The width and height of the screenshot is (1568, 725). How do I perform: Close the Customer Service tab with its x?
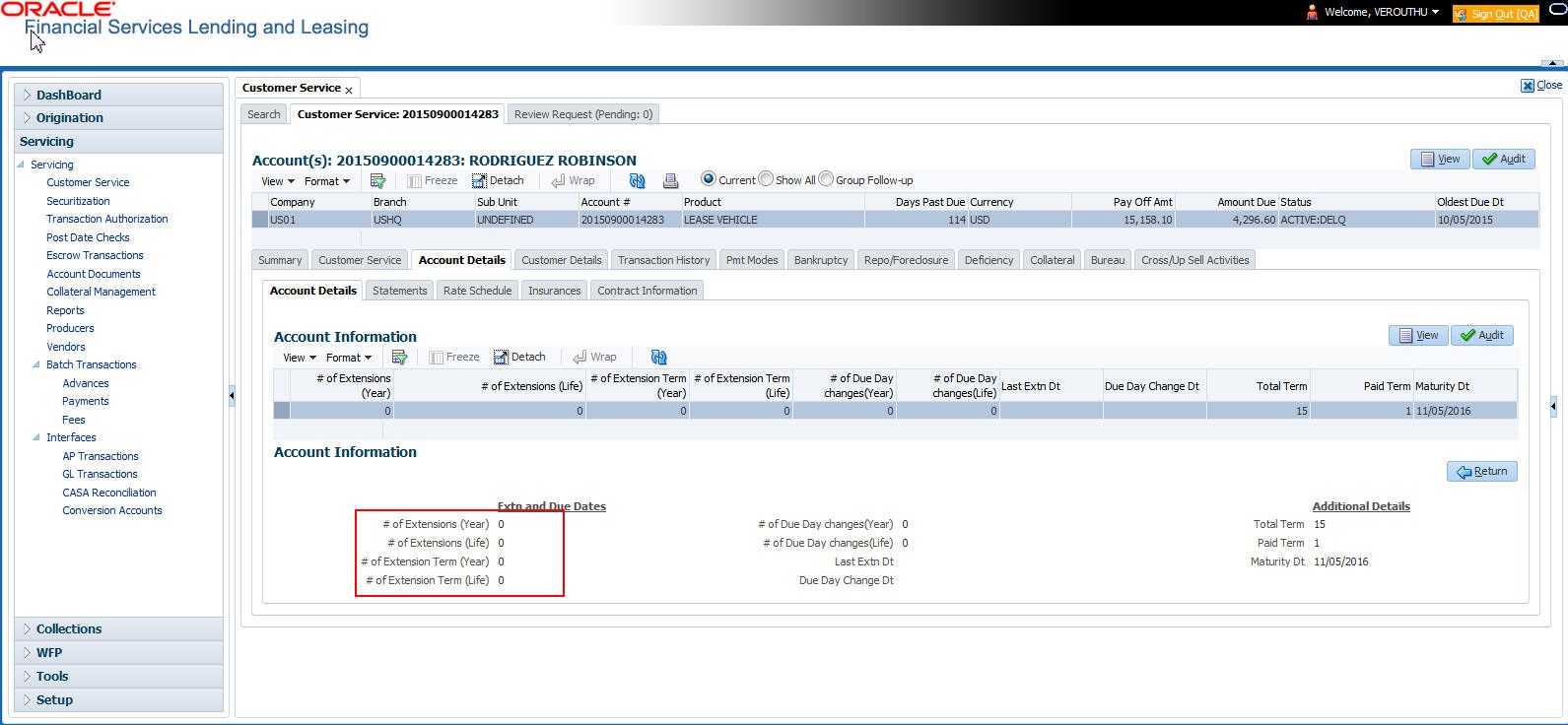click(x=349, y=90)
